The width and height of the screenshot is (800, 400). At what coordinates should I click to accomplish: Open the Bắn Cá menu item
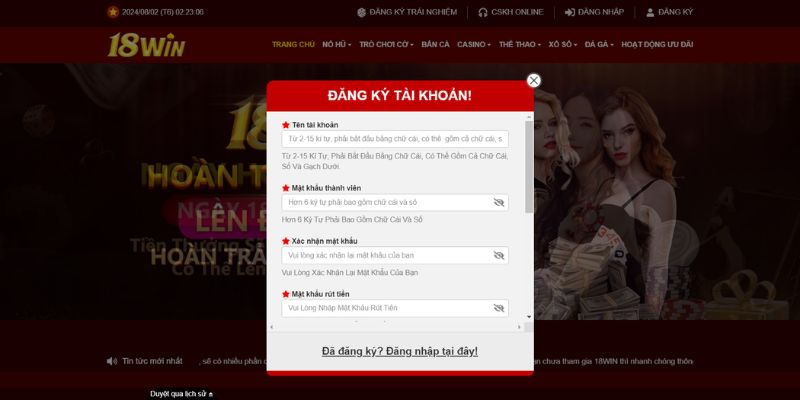pos(435,44)
